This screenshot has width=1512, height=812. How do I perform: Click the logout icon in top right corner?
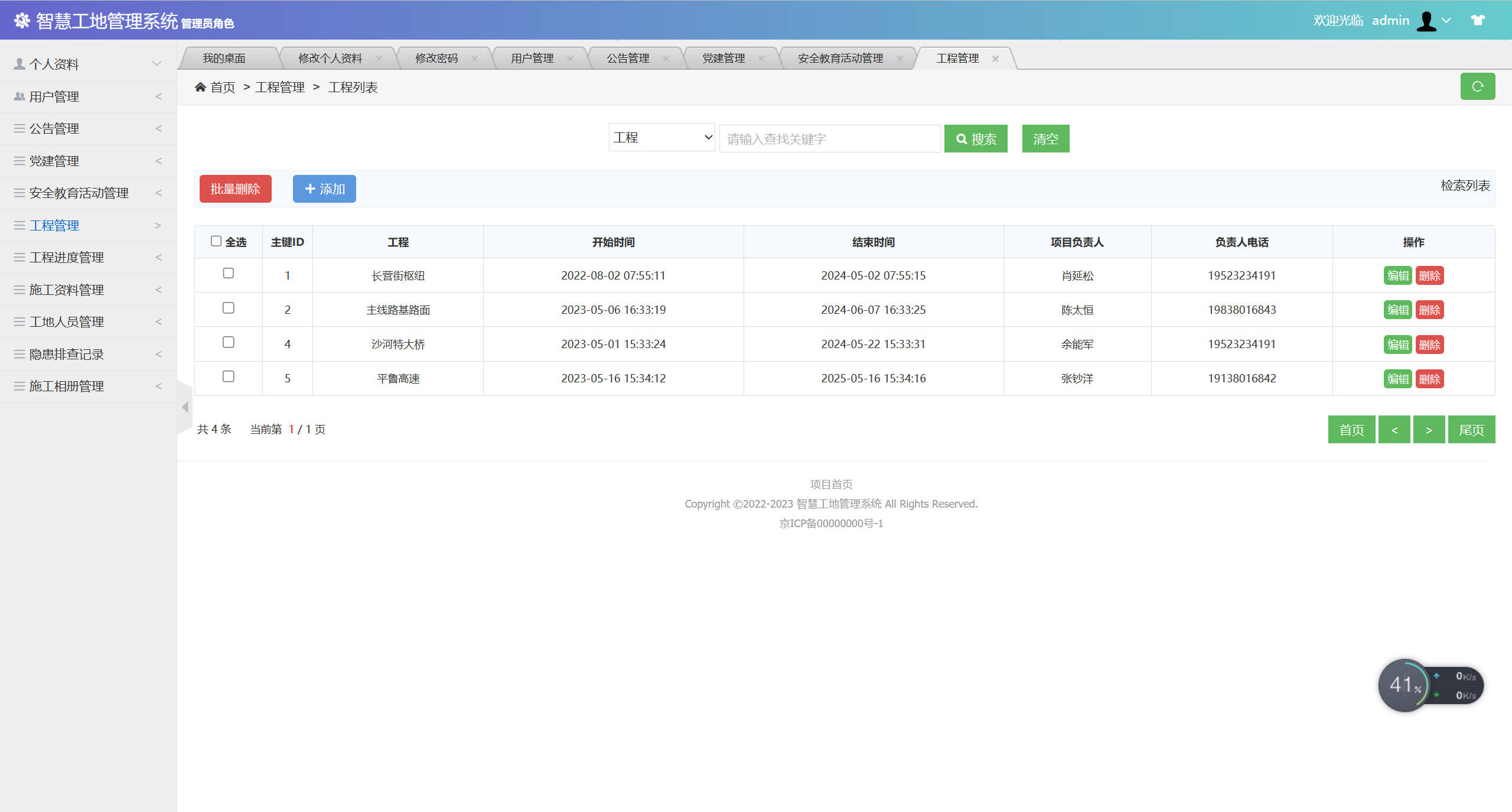click(x=1478, y=20)
